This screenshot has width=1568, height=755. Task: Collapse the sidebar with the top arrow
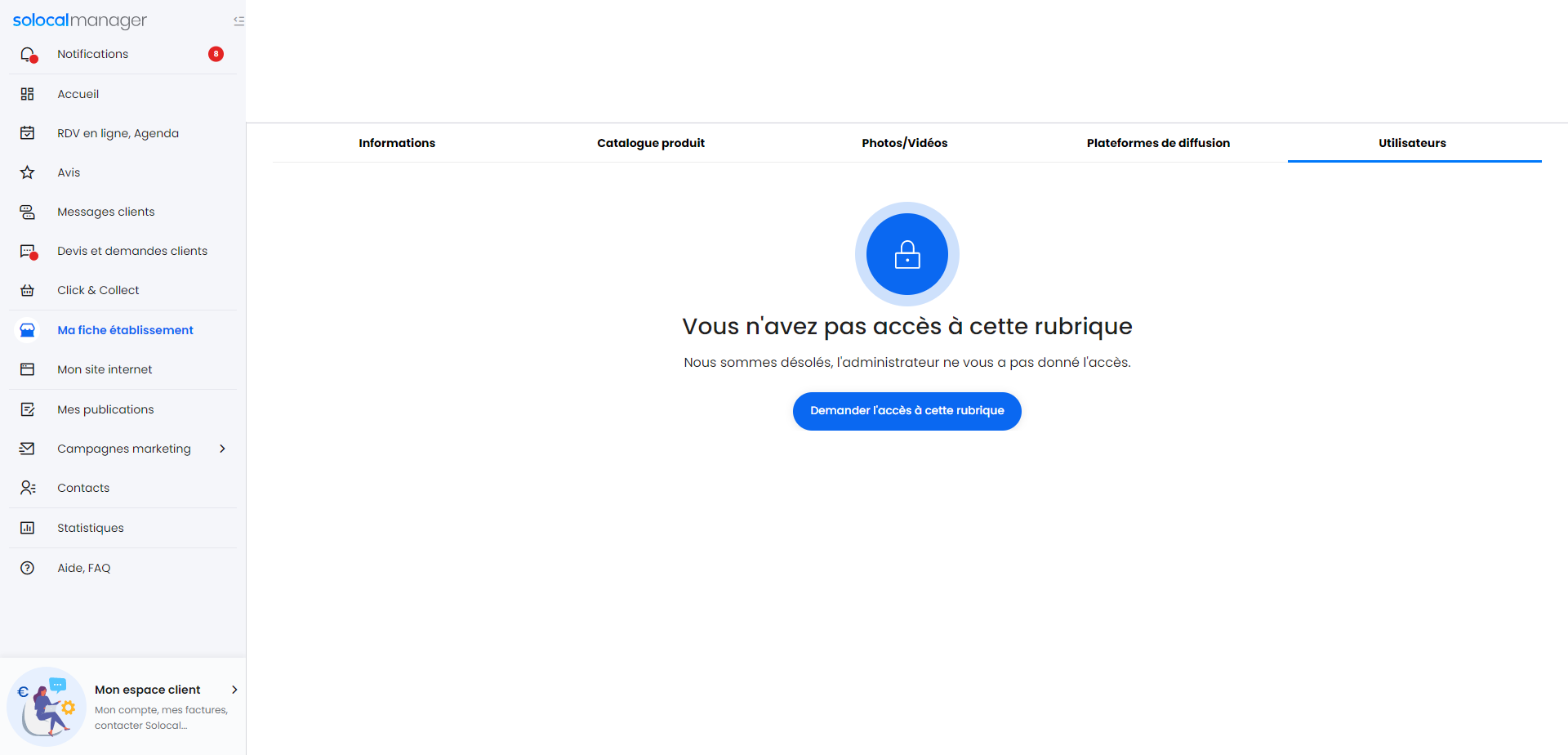238,21
